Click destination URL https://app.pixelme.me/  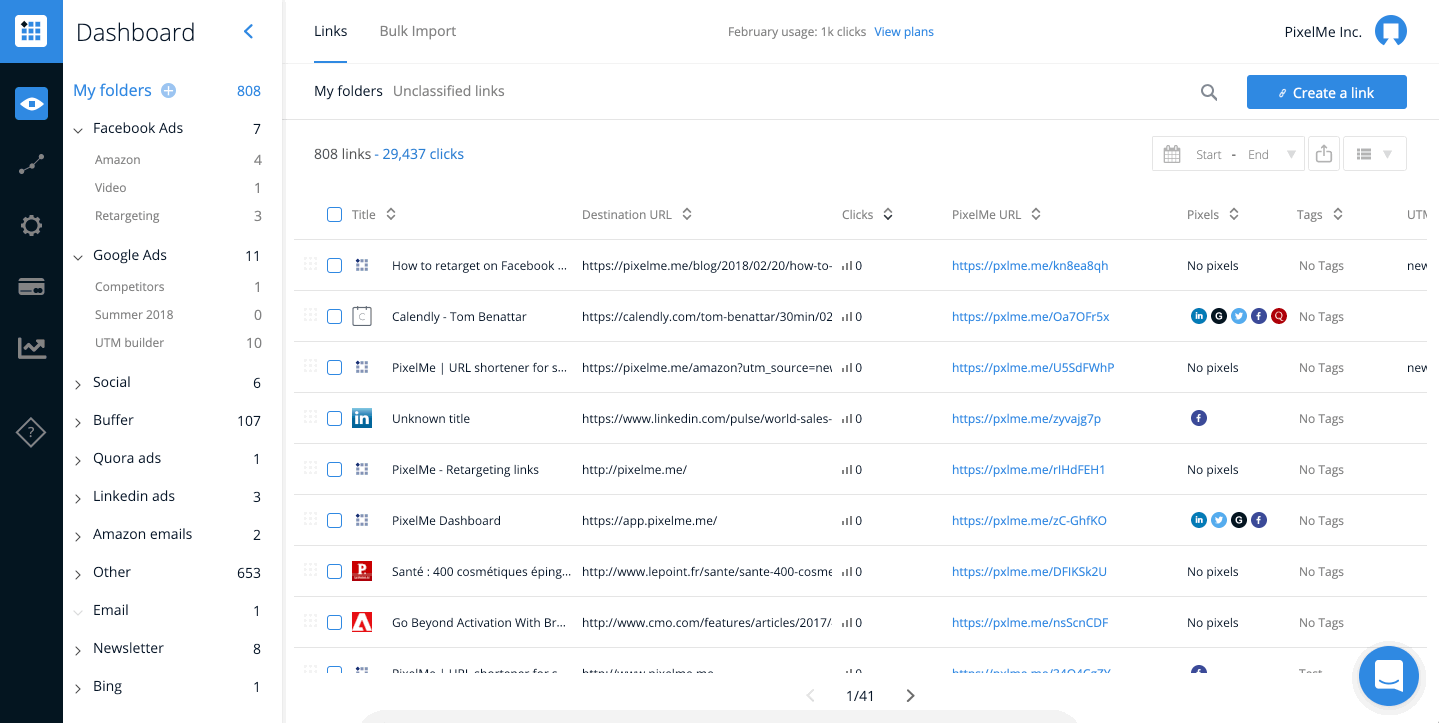coord(649,521)
